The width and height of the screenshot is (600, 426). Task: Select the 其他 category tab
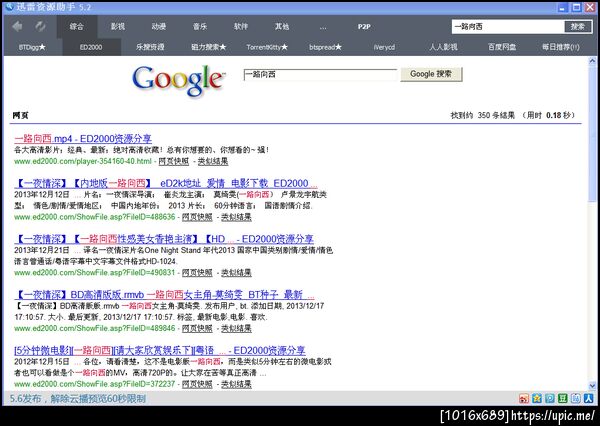[282, 26]
